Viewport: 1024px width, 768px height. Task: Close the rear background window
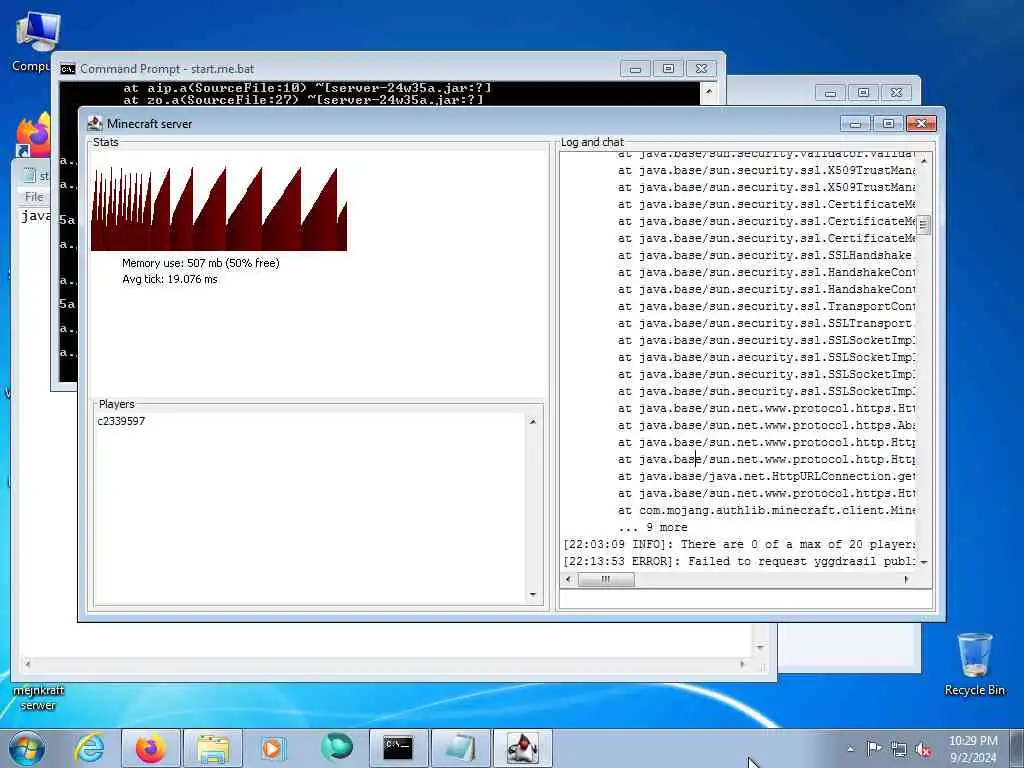point(897,93)
